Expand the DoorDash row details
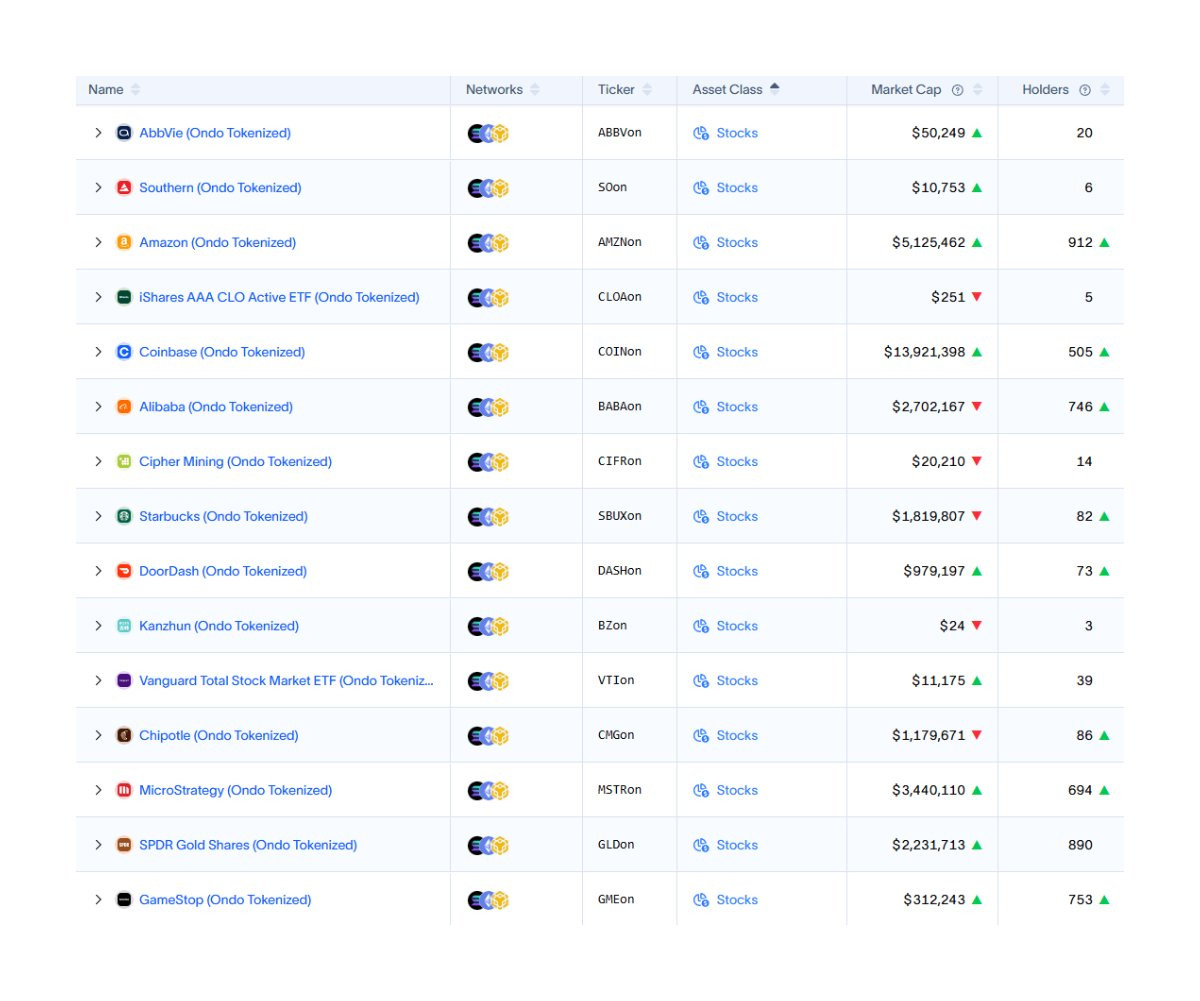The height and width of the screenshot is (1001, 1200). (98, 571)
